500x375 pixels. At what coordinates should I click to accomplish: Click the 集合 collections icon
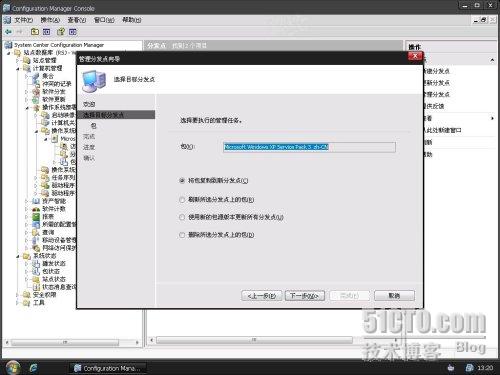tap(36, 76)
